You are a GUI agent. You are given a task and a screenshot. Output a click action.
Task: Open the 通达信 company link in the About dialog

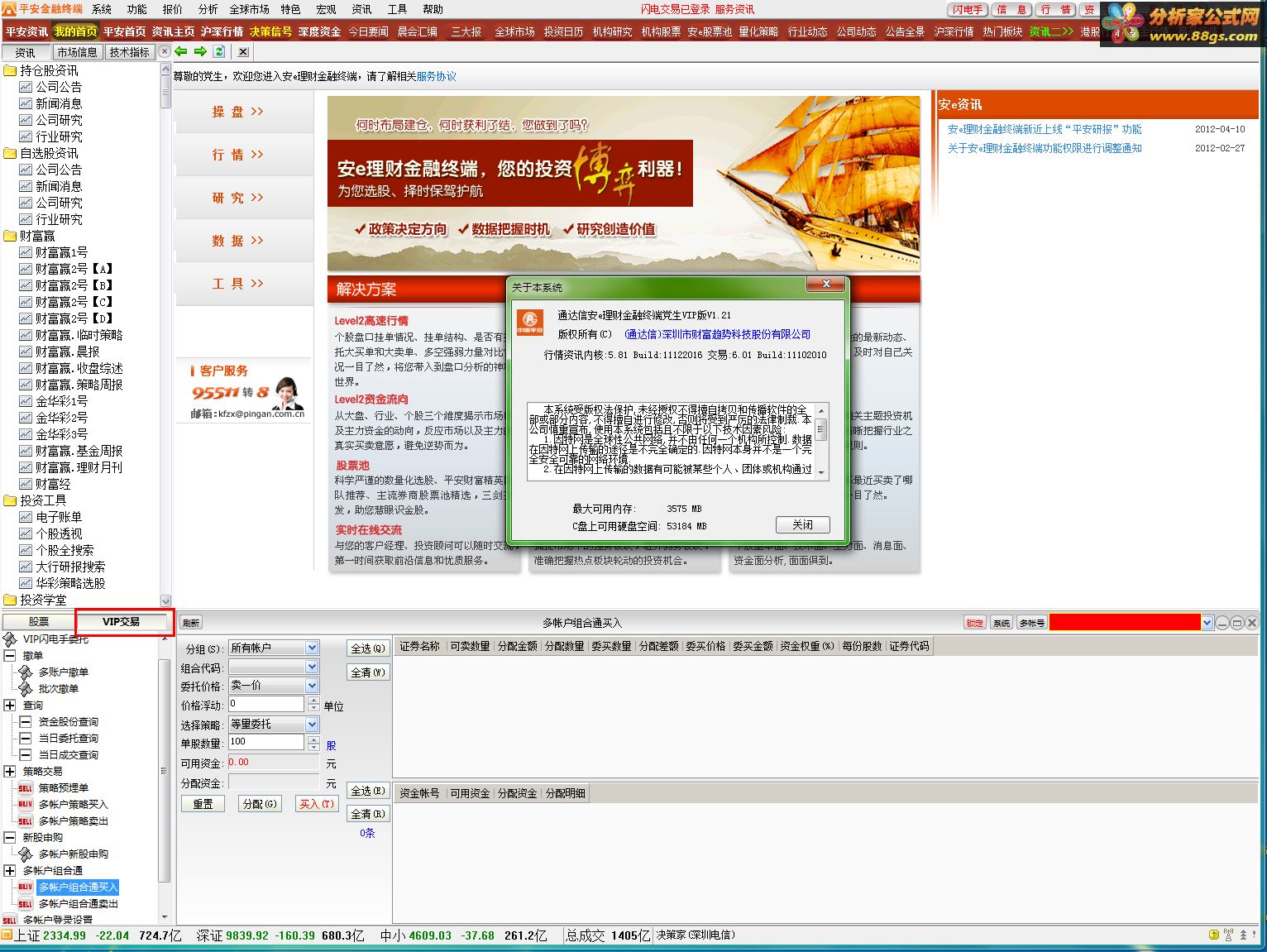pyautogui.click(x=717, y=334)
